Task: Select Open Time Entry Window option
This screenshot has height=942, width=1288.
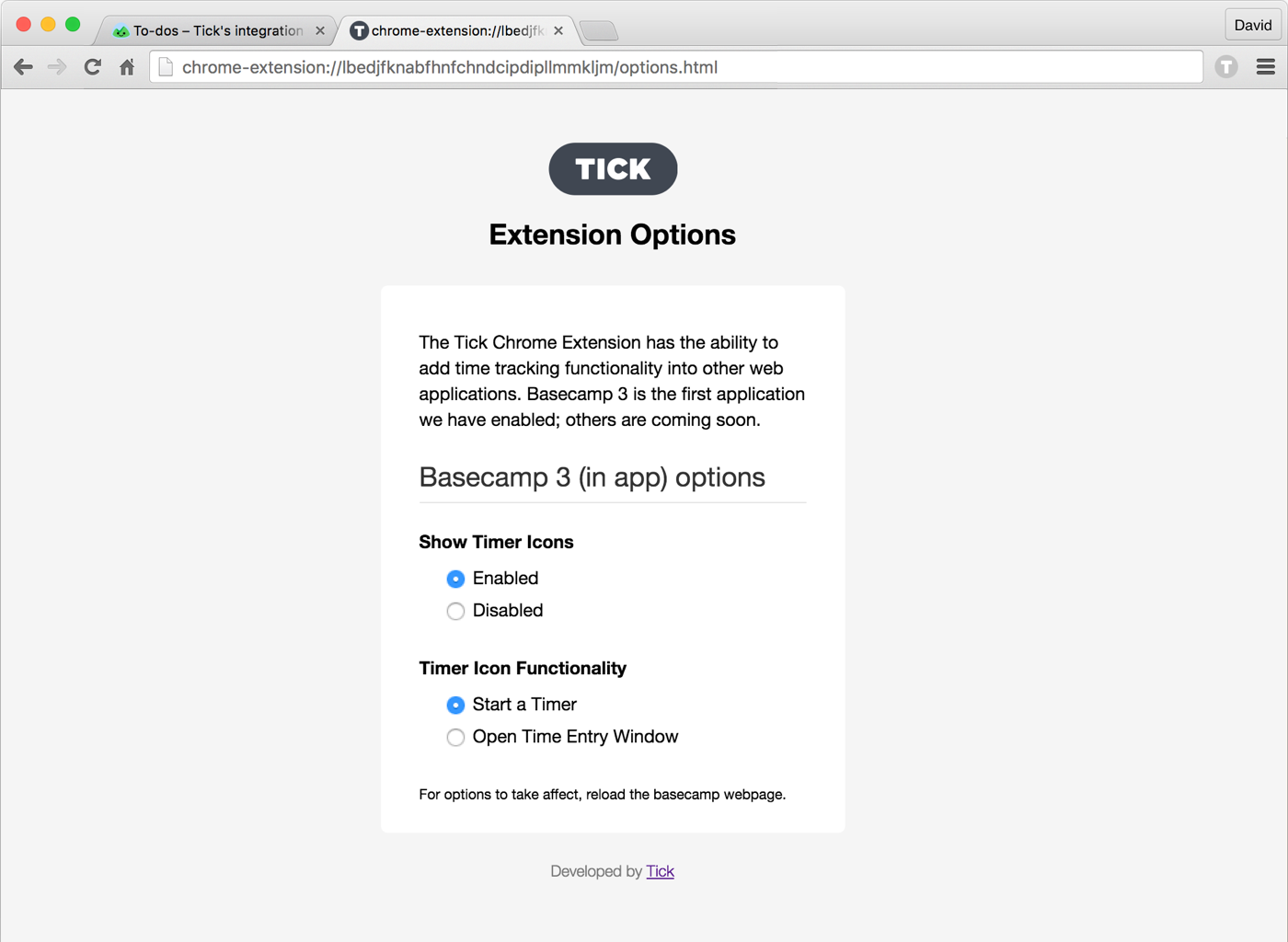Action: pyautogui.click(x=455, y=737)
